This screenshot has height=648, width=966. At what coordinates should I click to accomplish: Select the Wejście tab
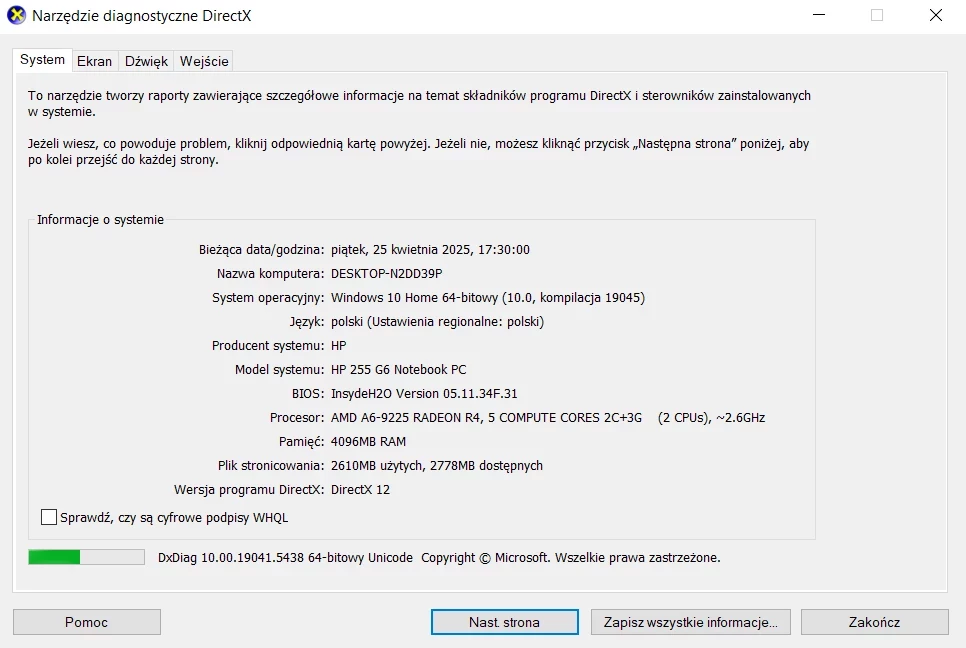(x=204, y=61)
